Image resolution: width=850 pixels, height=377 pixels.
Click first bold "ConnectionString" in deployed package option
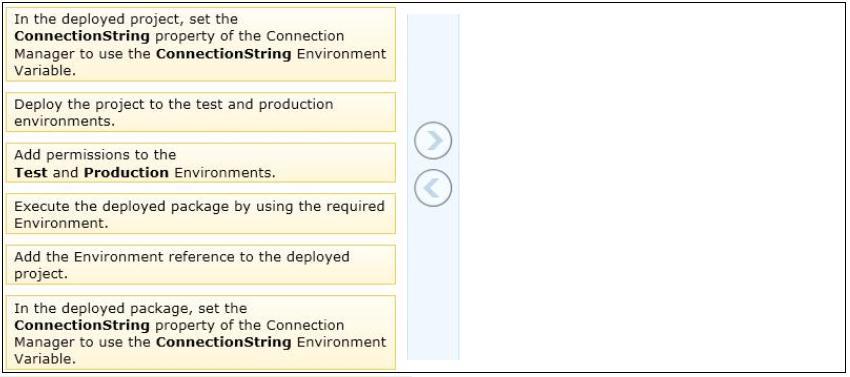pos(82,325)
